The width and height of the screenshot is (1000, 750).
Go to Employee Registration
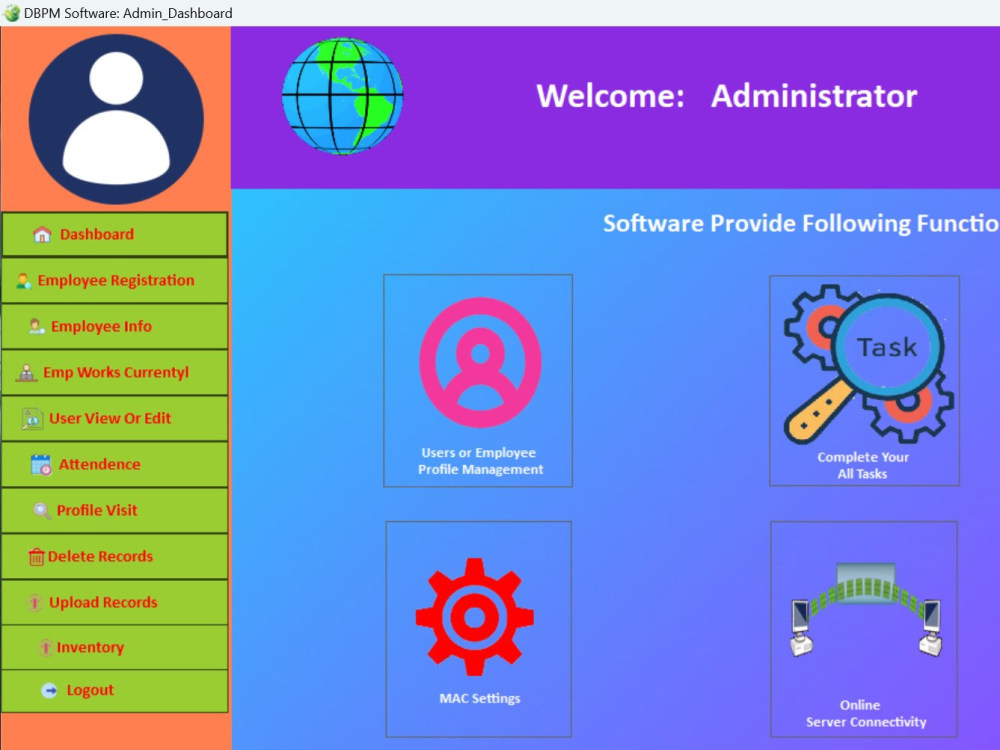click(x=115, y=281)
